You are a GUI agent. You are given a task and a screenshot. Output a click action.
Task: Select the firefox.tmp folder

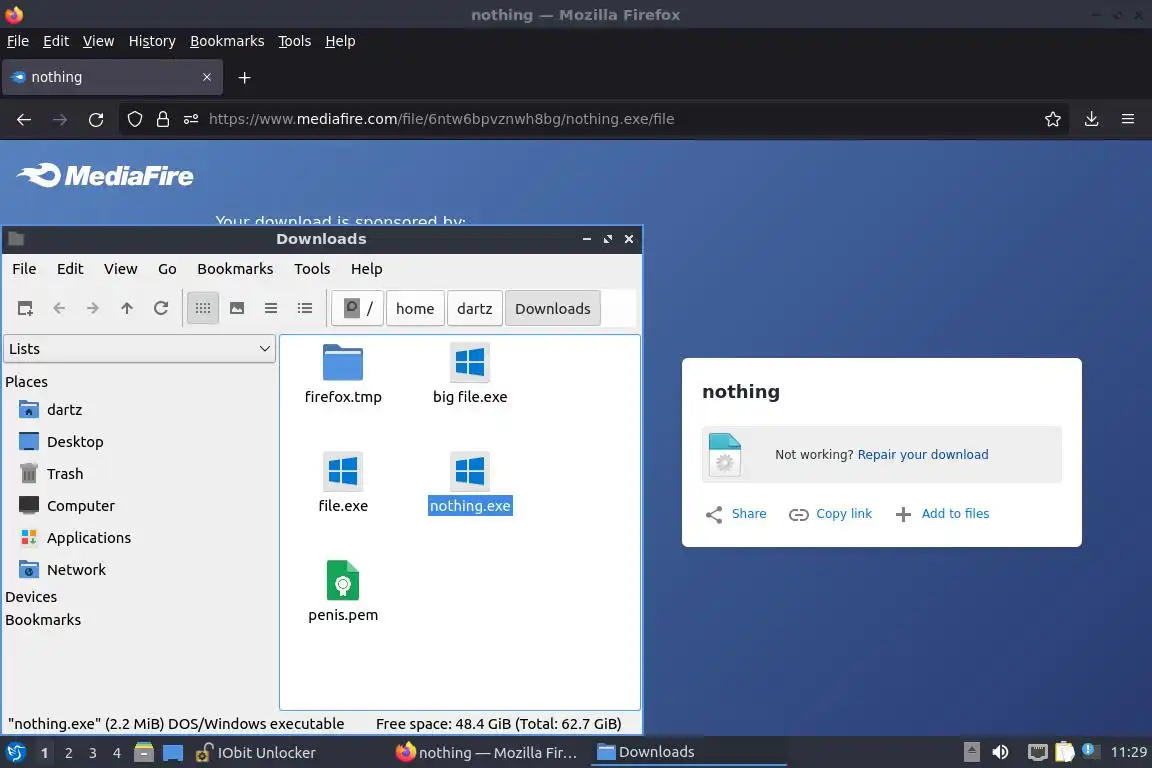[x=343, y=375]
